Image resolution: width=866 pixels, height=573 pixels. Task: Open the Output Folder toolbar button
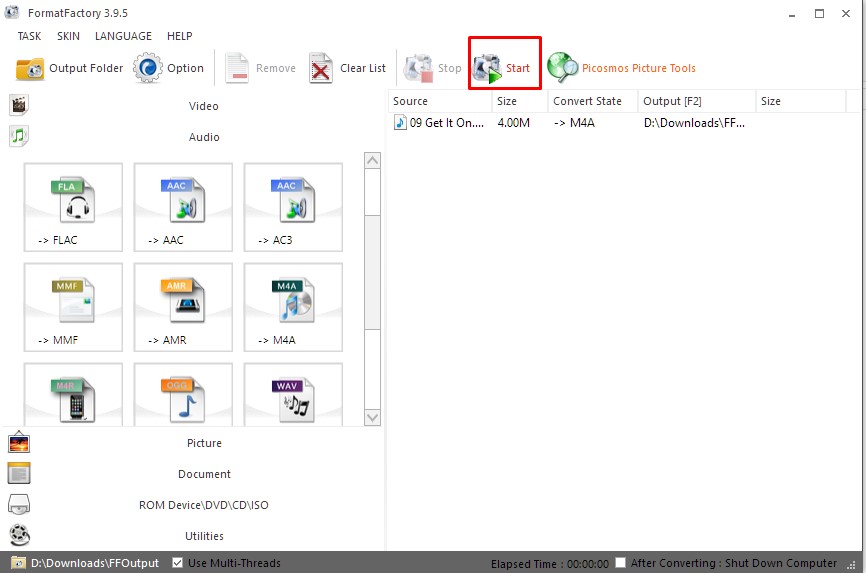pos(70,69)
